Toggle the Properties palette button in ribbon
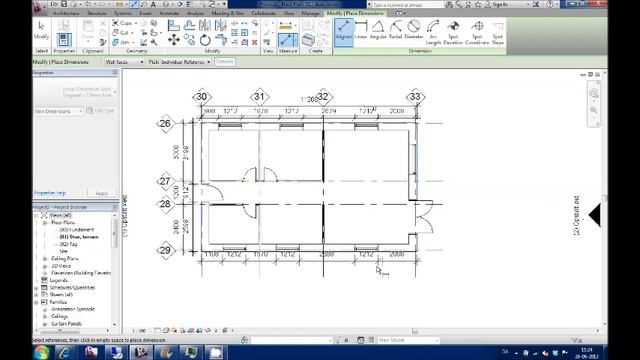 [x=64, y=40]
